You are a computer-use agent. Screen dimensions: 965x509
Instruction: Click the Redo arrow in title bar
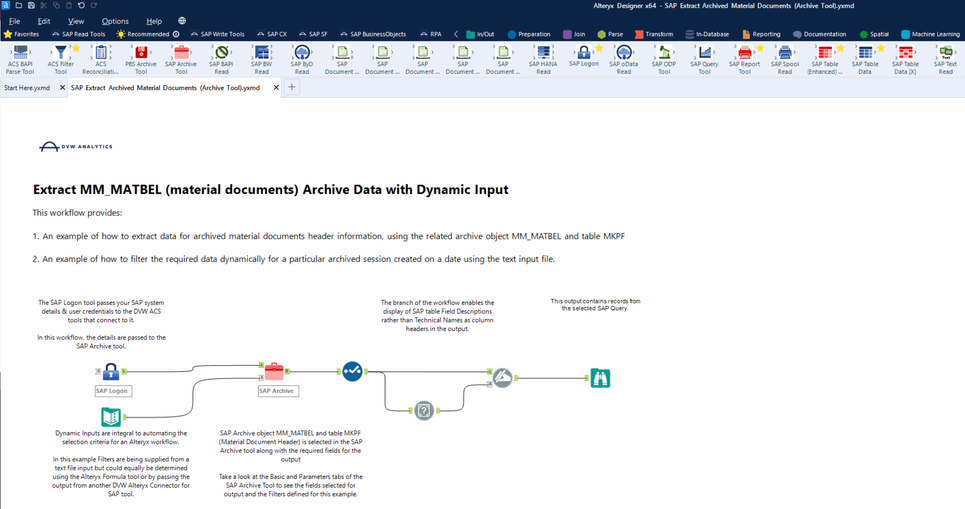pos(94,6)
